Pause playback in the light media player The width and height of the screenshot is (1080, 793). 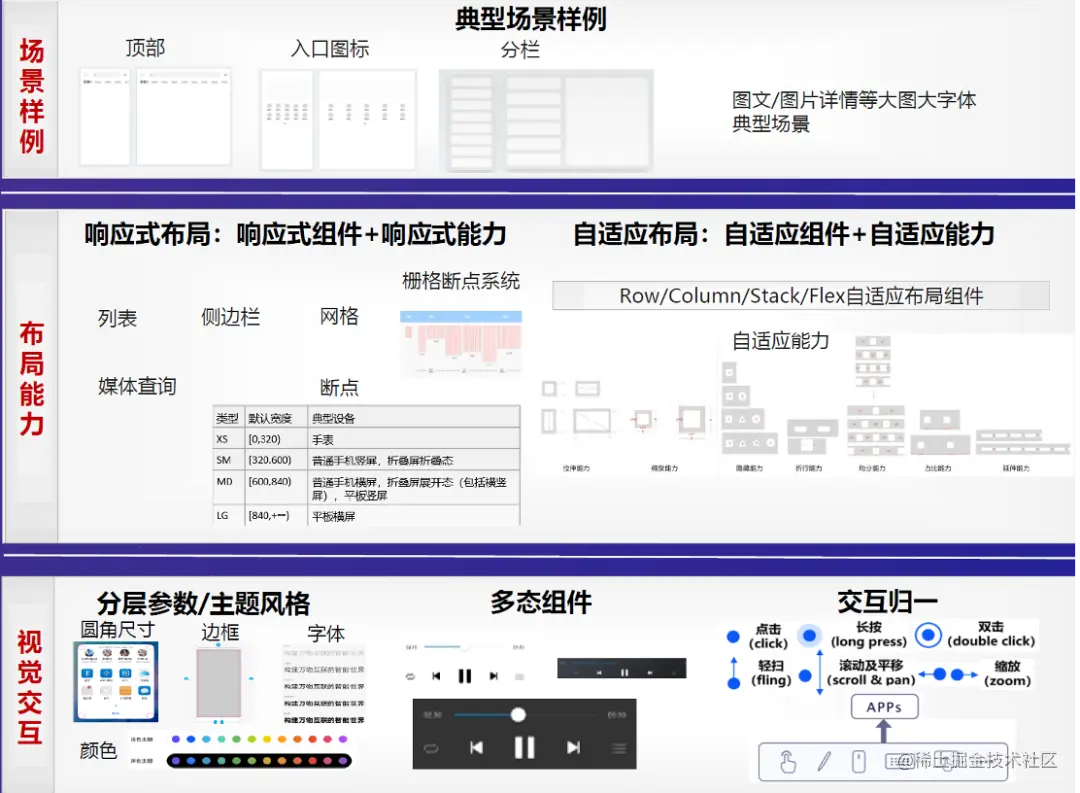(x=465, y=676)
